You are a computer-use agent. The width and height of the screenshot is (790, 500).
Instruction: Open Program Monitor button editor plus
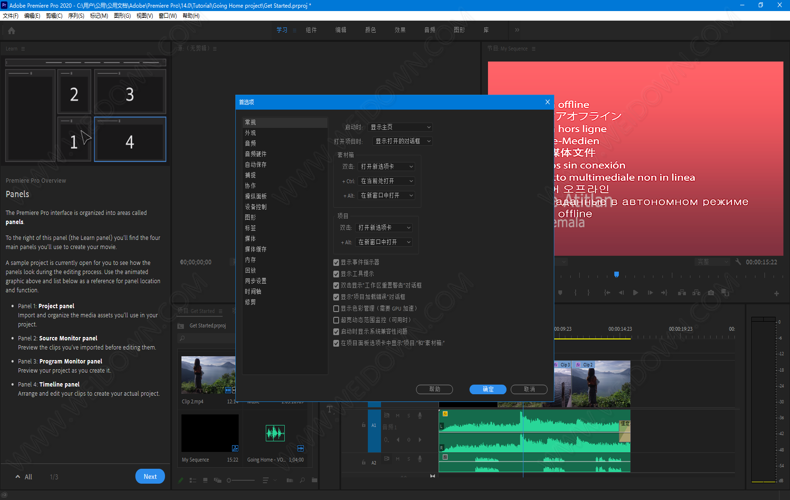pyautogui.click(x=776, y=293)
